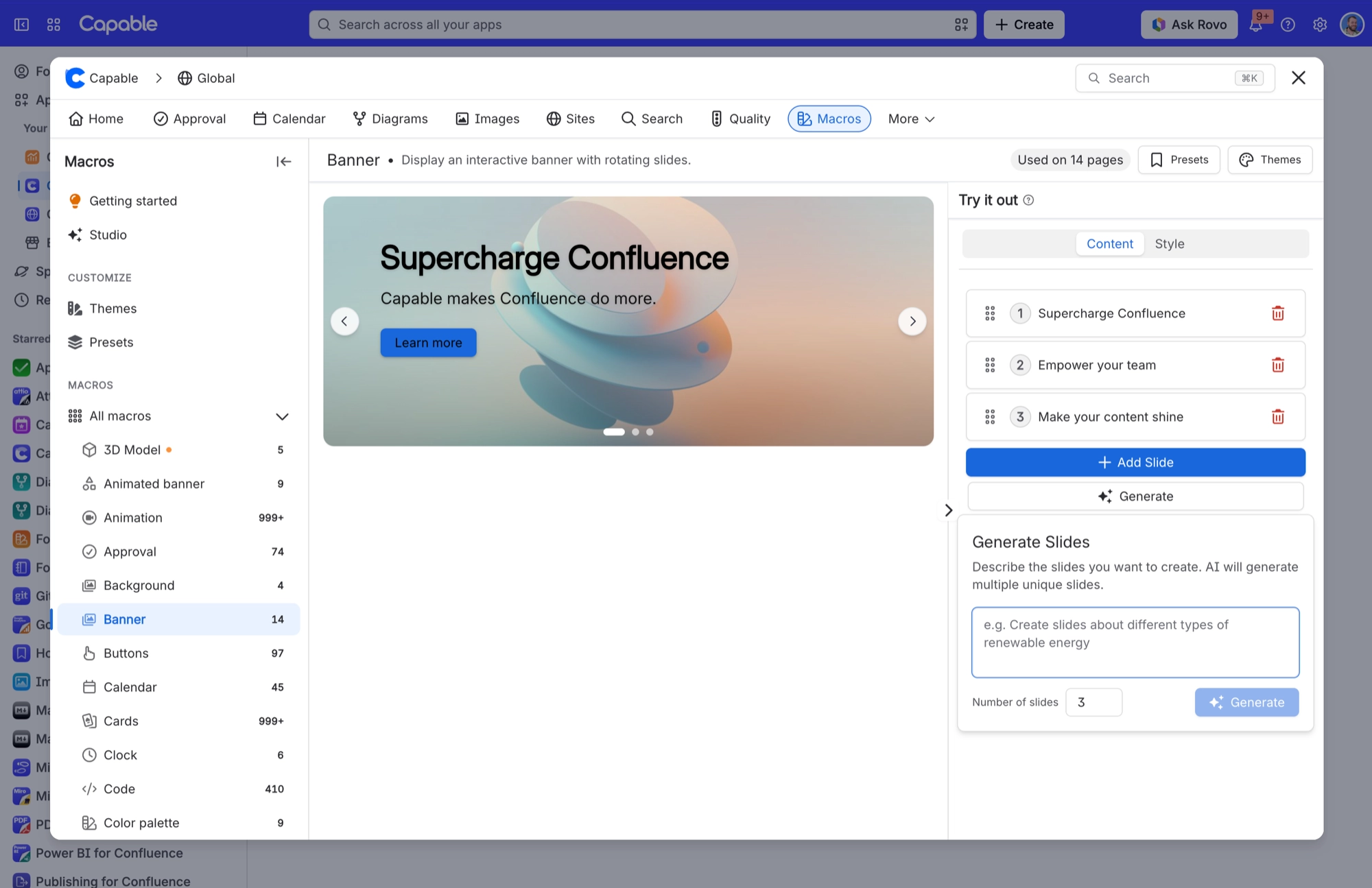Open the More dropdown menu
The width and height of the screenshot is (1372, 888).
(911, 119)
